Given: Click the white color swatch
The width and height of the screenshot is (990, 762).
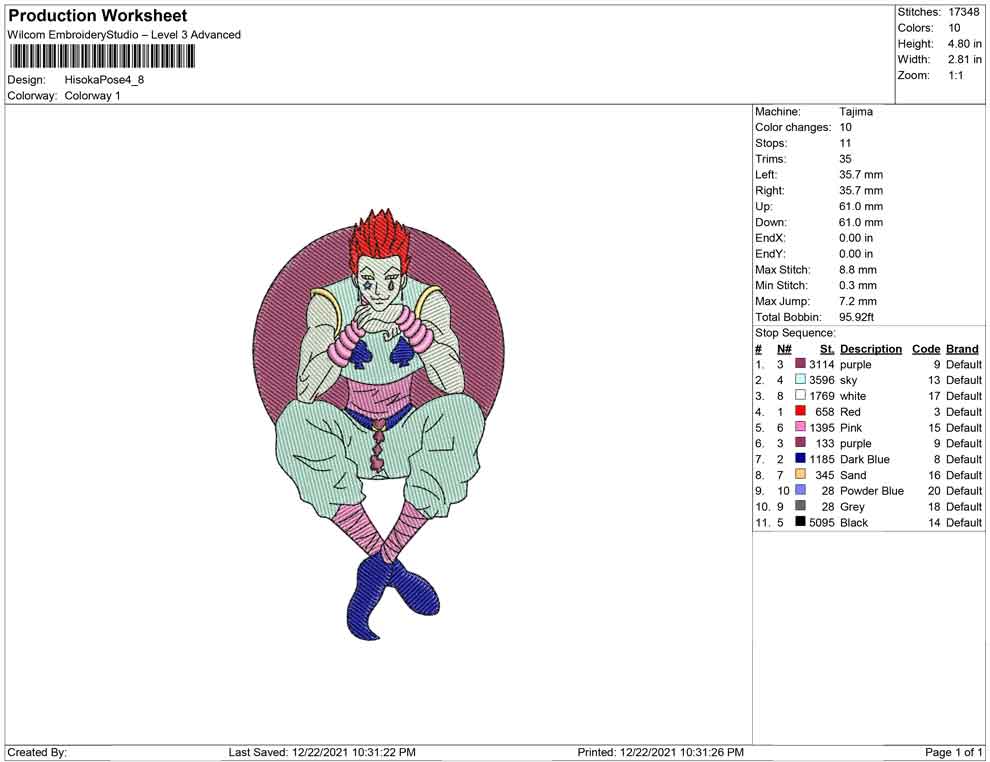Looking at the screenshot, I should (800, 395).
